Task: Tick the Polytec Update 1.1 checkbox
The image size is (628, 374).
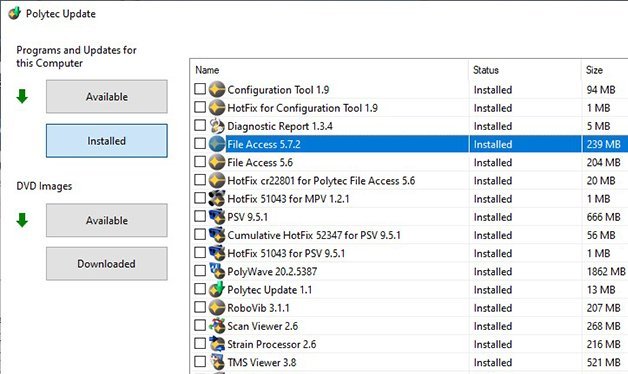Action: pos(200,289)
